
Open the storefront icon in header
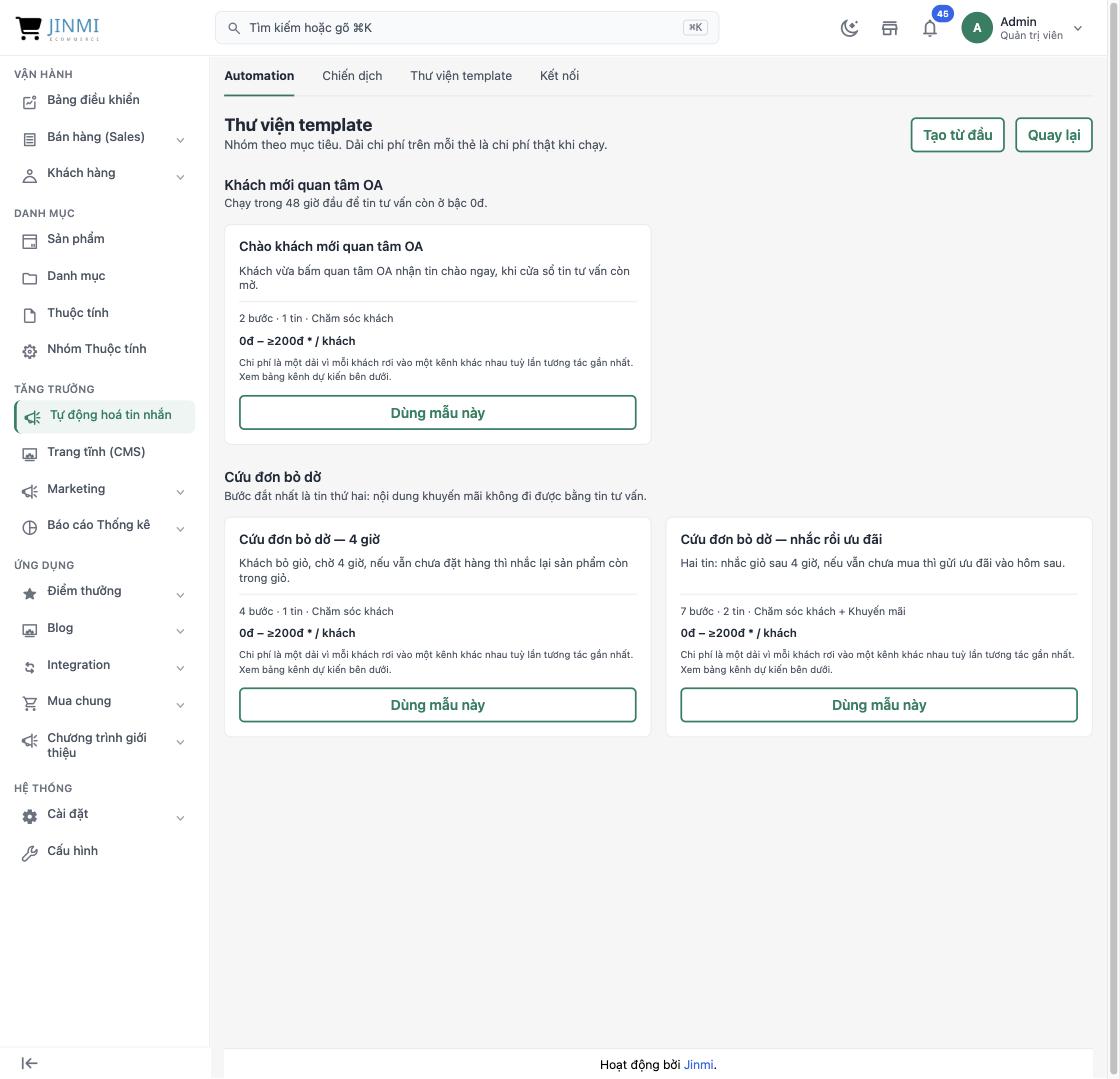pos(889,29)
